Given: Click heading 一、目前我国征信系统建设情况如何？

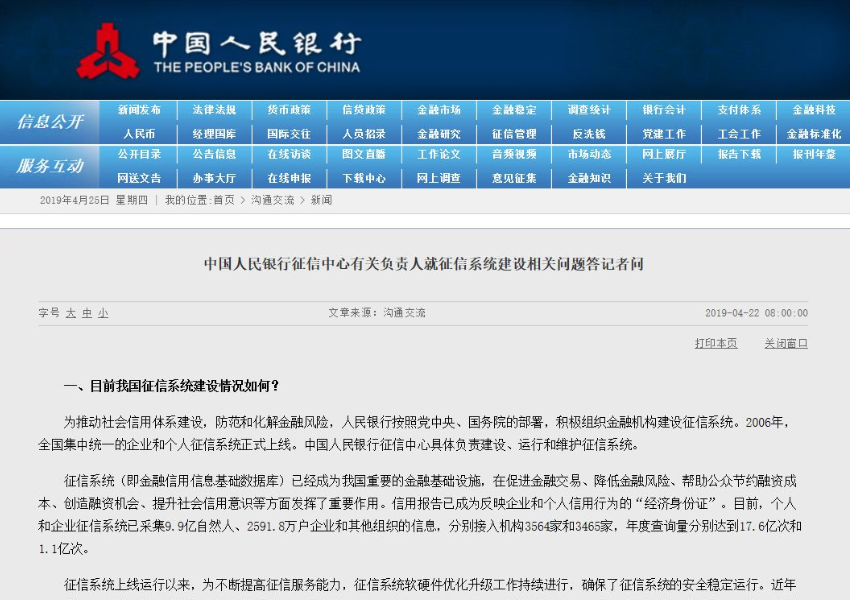Looking at the screenshot, I should click(x=172, y=386).
